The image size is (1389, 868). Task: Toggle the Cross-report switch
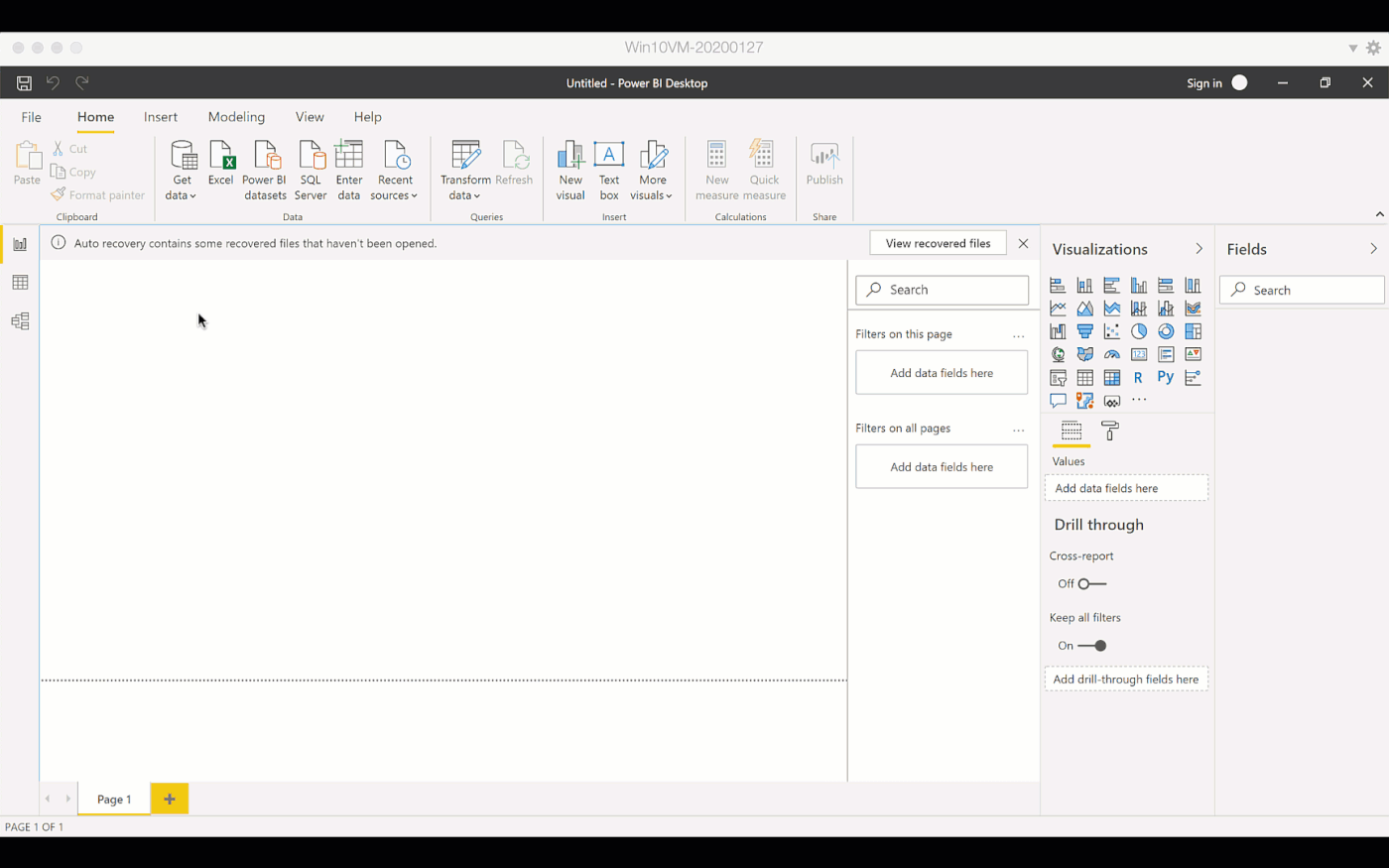click(x=1091, y=584)
